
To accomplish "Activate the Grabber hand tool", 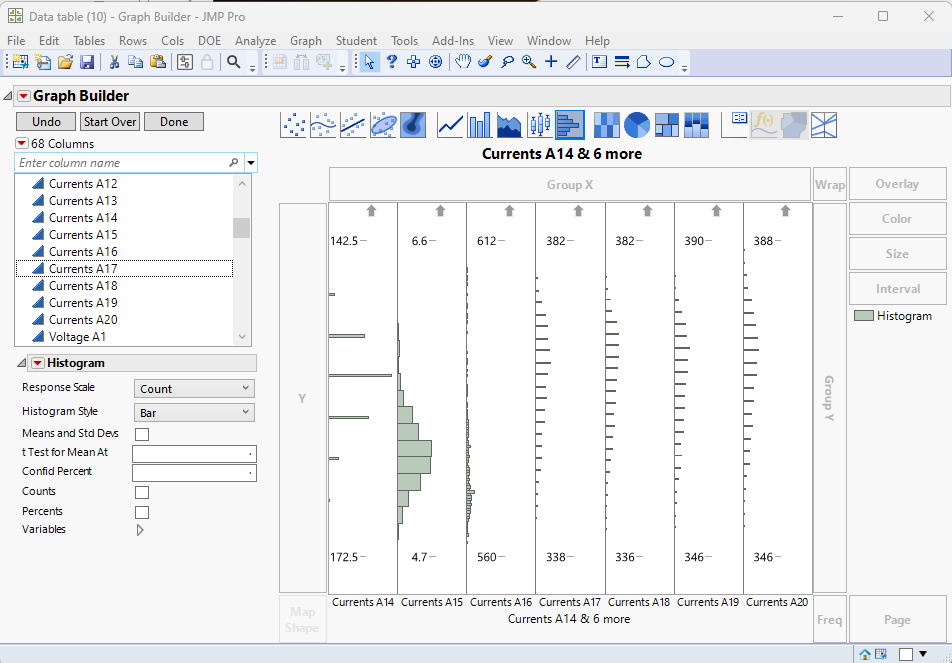I will 463,62.
